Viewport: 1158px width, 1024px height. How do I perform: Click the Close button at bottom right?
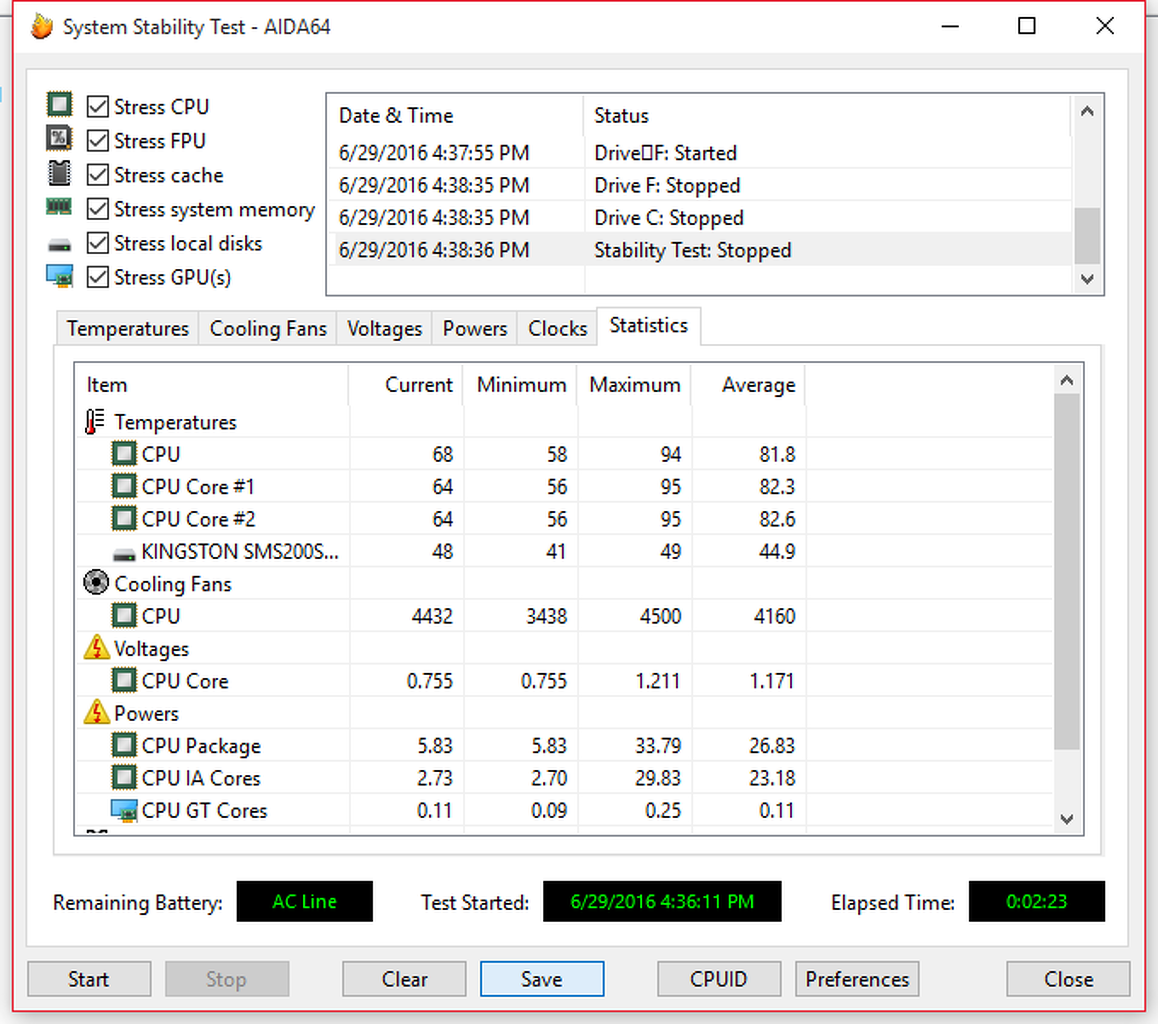pyautogui.click(x=1068, y=979)
